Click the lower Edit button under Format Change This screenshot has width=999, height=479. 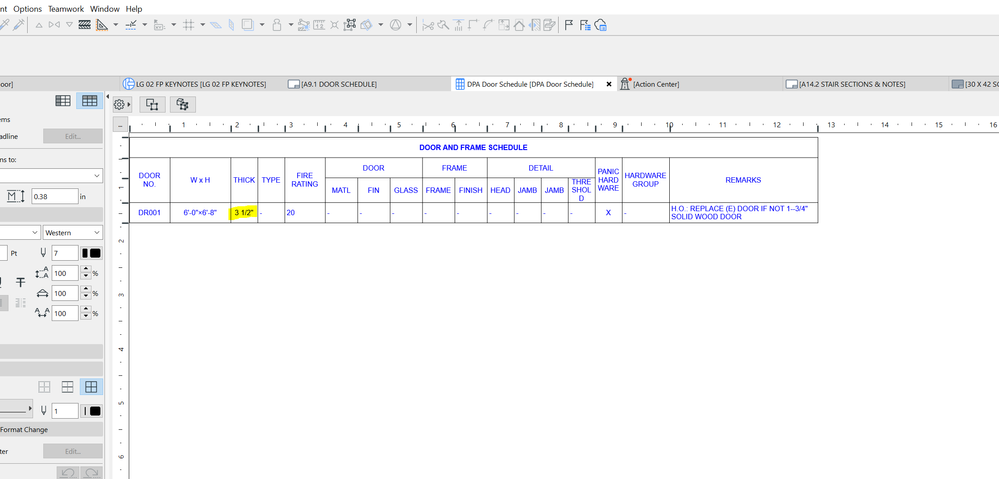point(73,451)
